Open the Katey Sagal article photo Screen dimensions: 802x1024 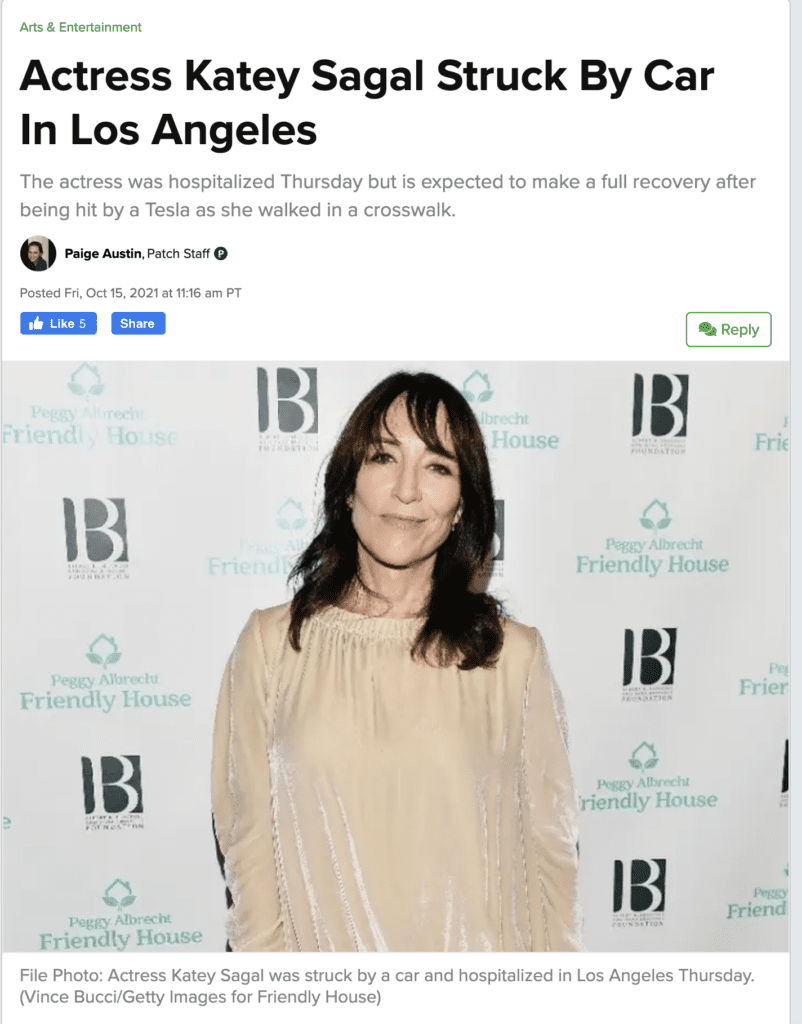(x=396, y=656)
